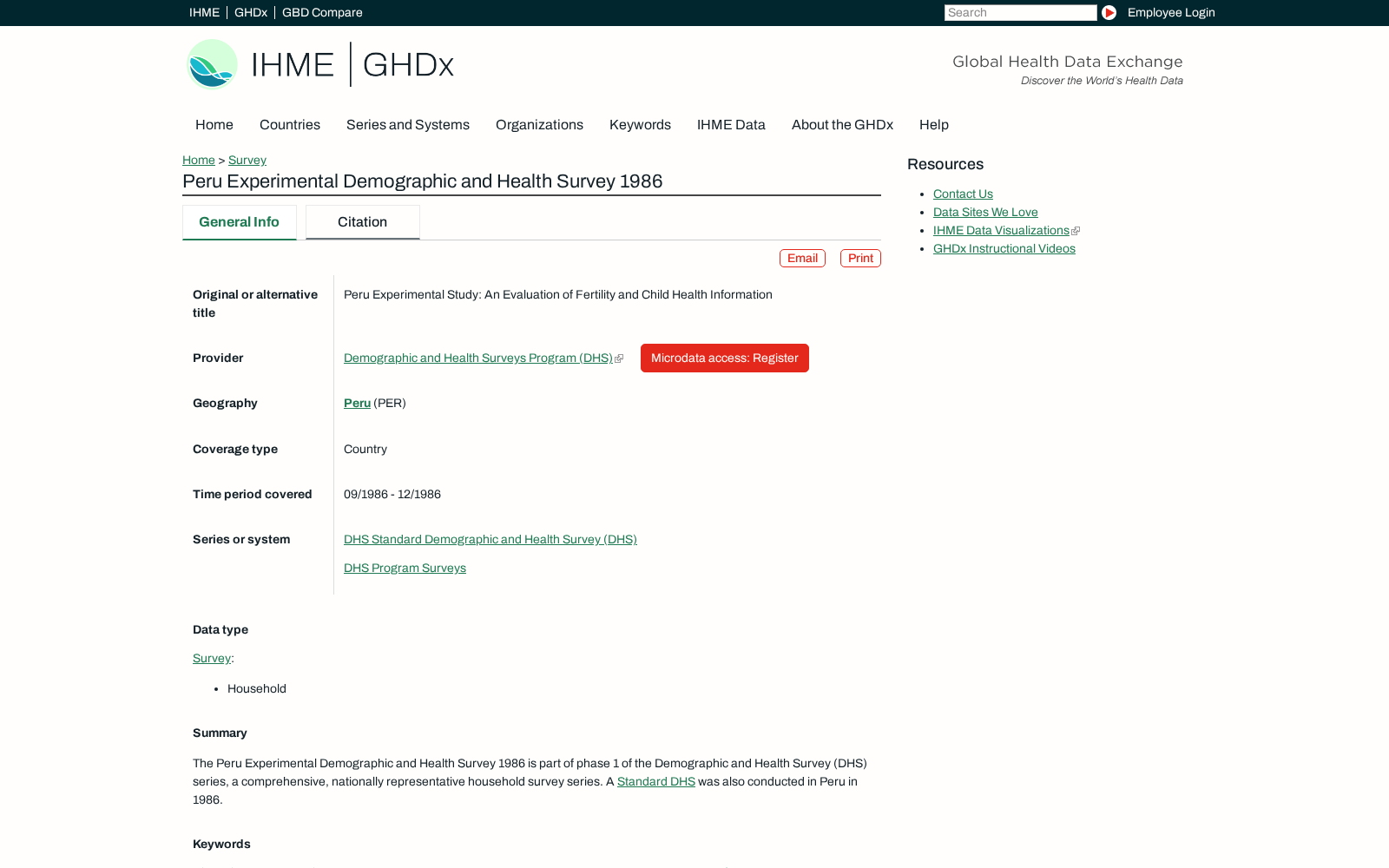This screenshot has width=1389, height=868.
Task: Click the Home breadcrumb link
Action: click(x=199, y=160)
